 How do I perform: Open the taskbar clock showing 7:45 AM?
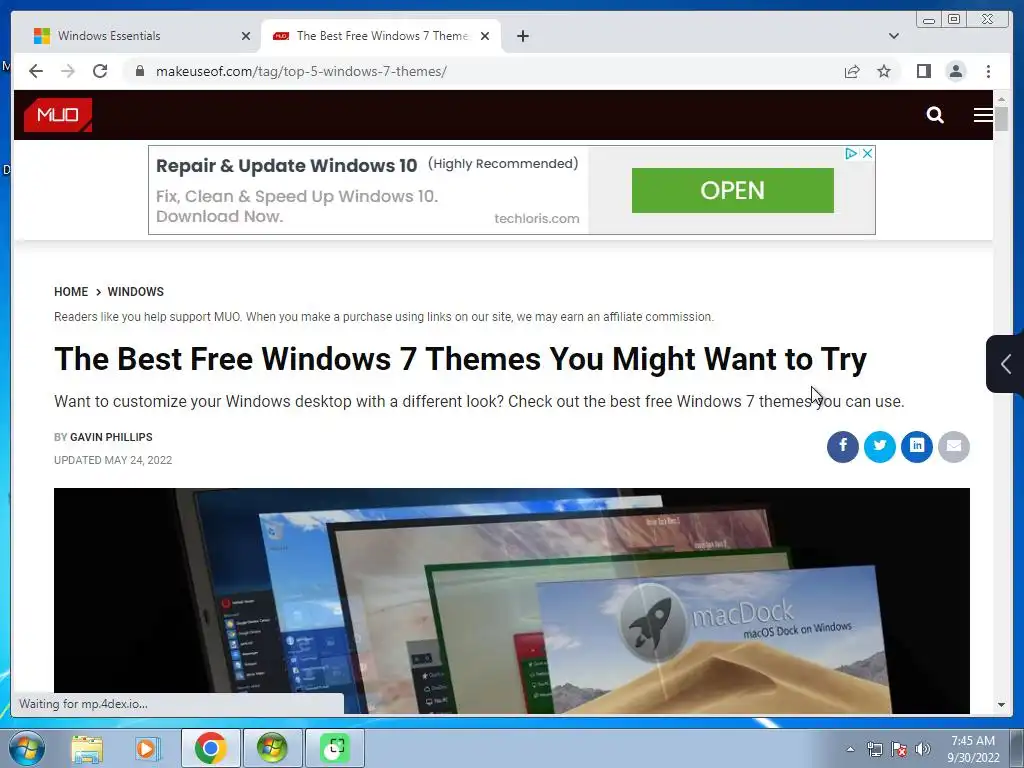[973, 749]
